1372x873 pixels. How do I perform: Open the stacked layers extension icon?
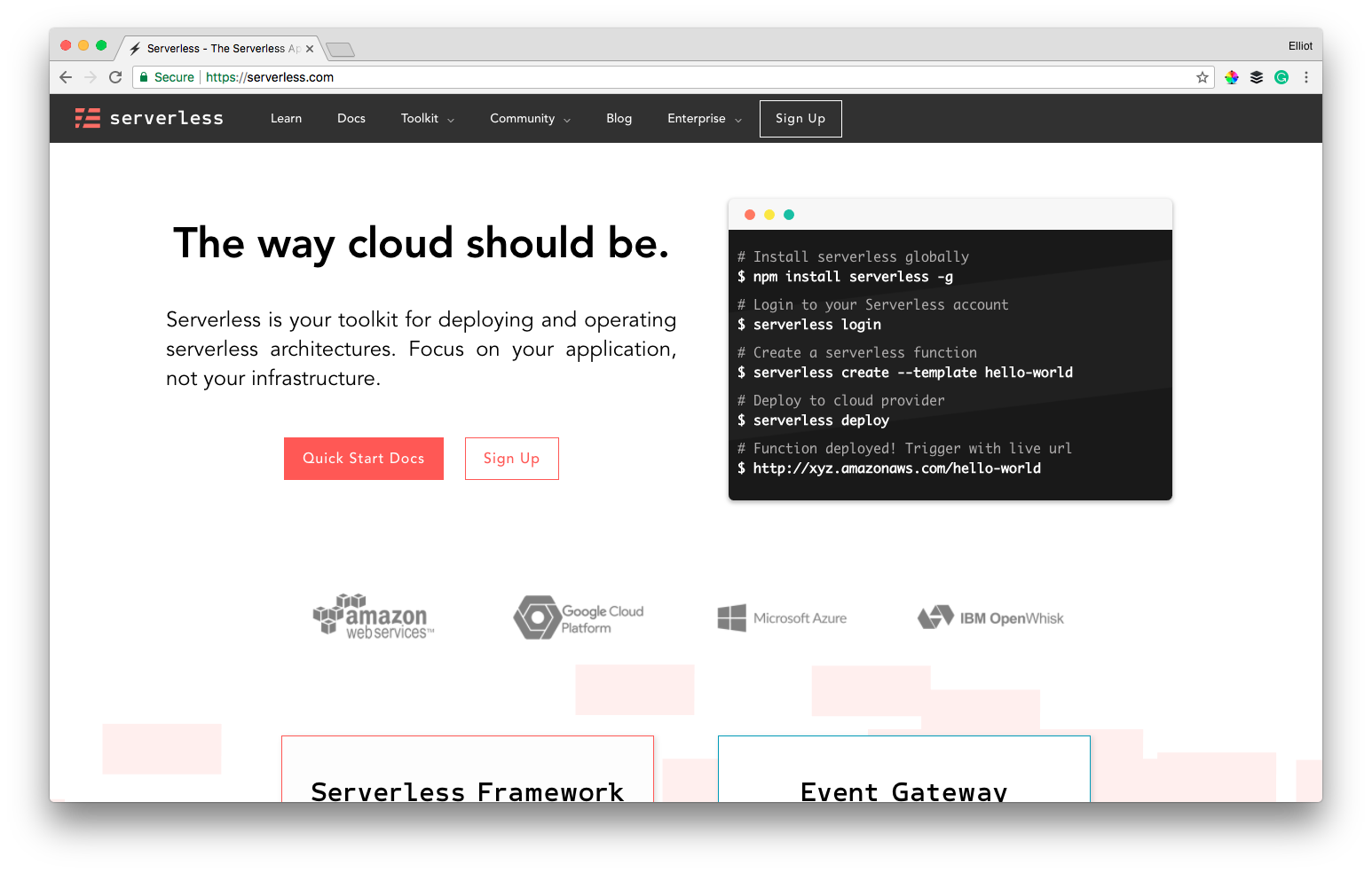point(1257,77)
